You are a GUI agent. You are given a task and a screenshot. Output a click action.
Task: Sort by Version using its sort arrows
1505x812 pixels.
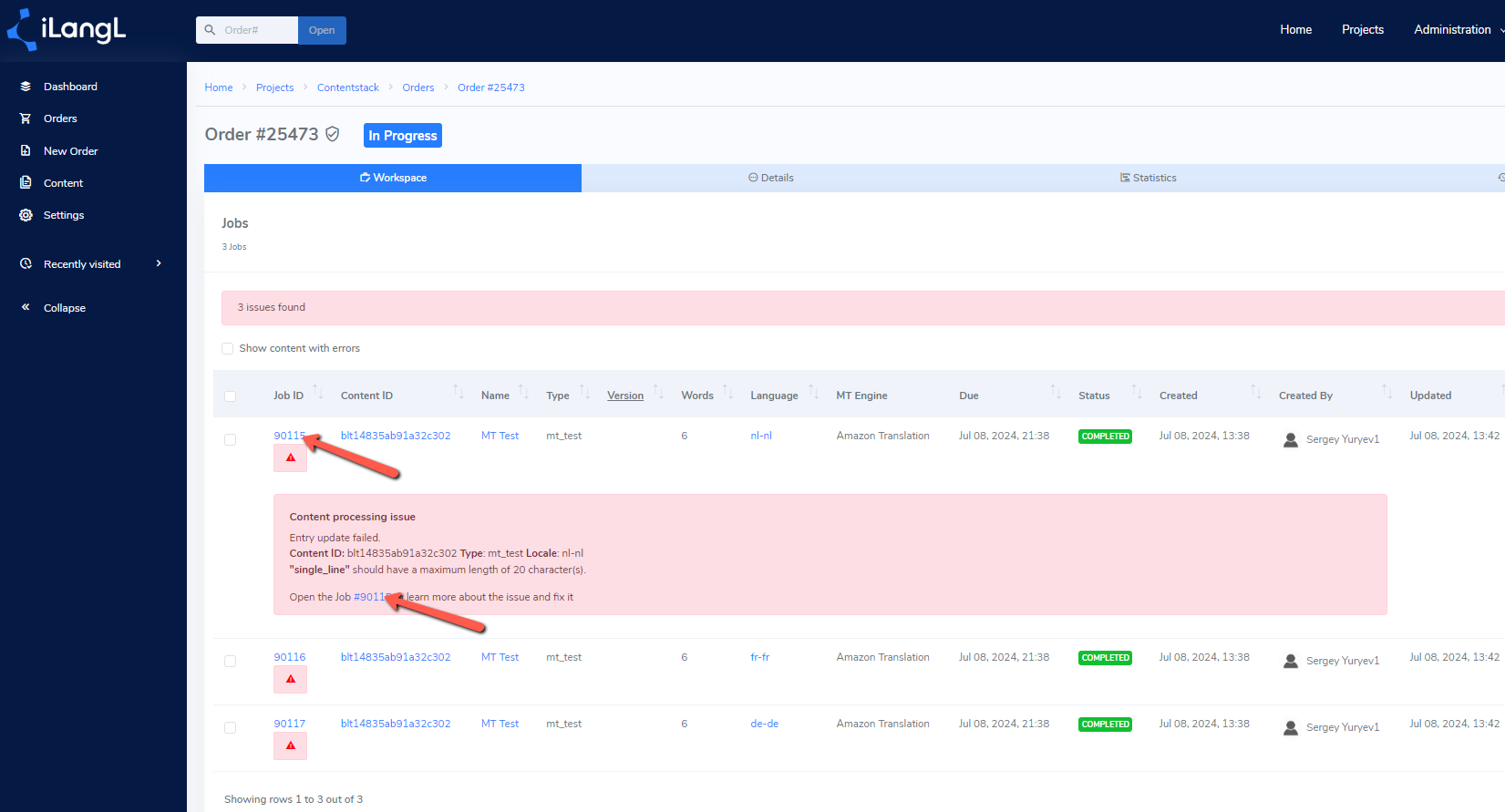coord(658,392)
